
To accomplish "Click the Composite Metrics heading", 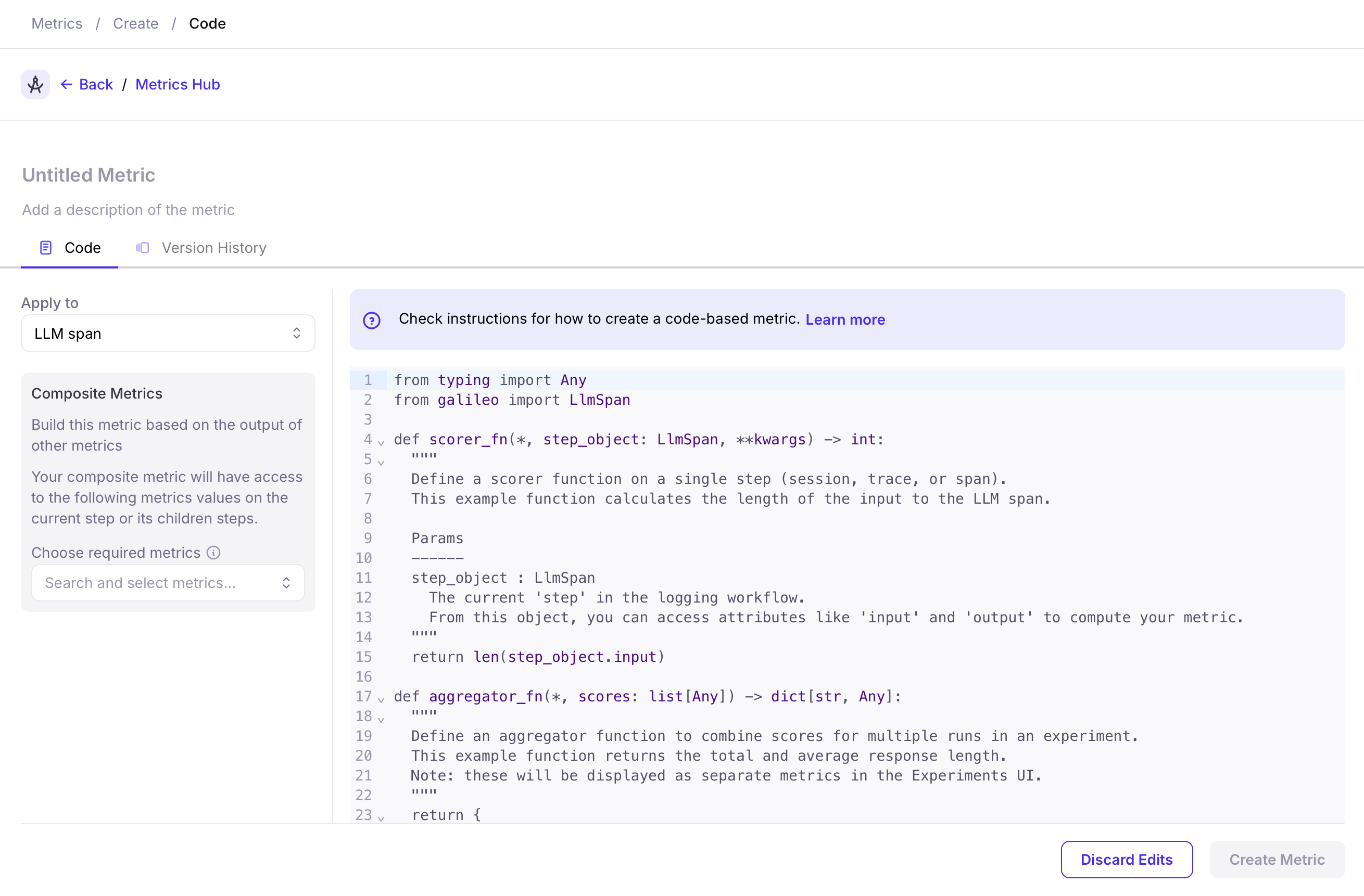I will [97, 393].
